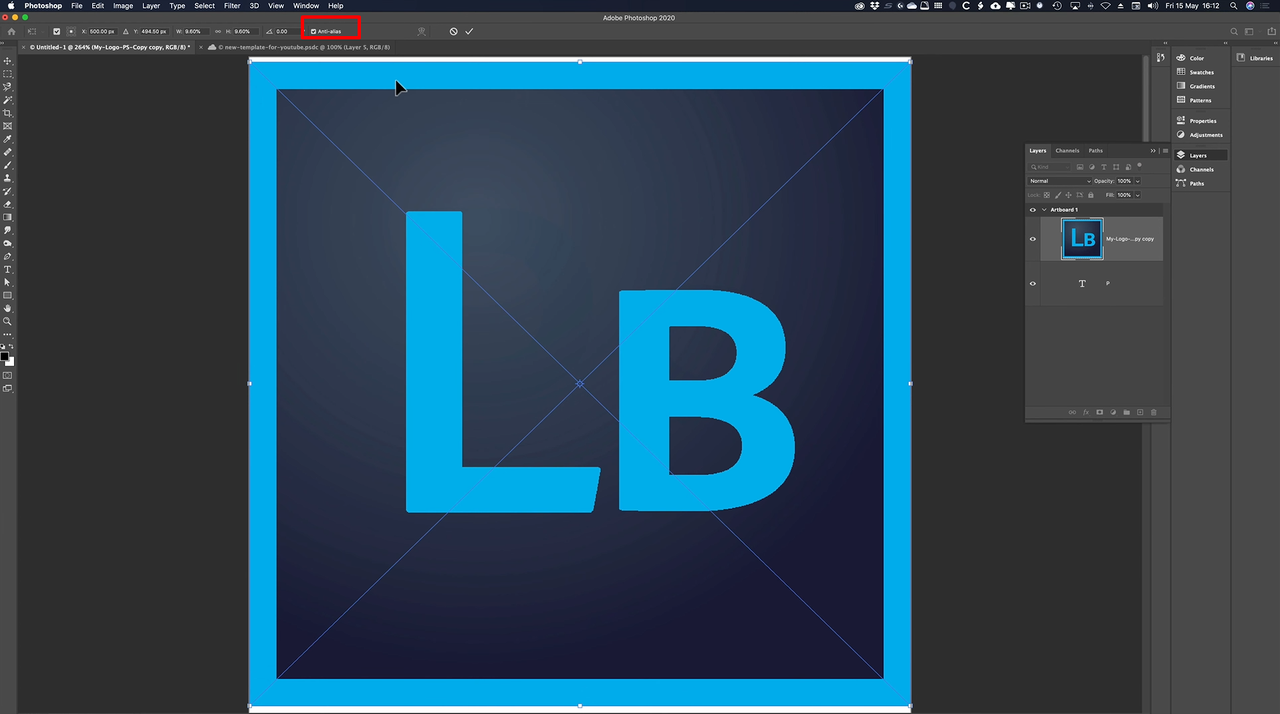The width and height of the screenshot is (1280, 714).
Task: Hide the text layer P
Action: point(1033,283)
